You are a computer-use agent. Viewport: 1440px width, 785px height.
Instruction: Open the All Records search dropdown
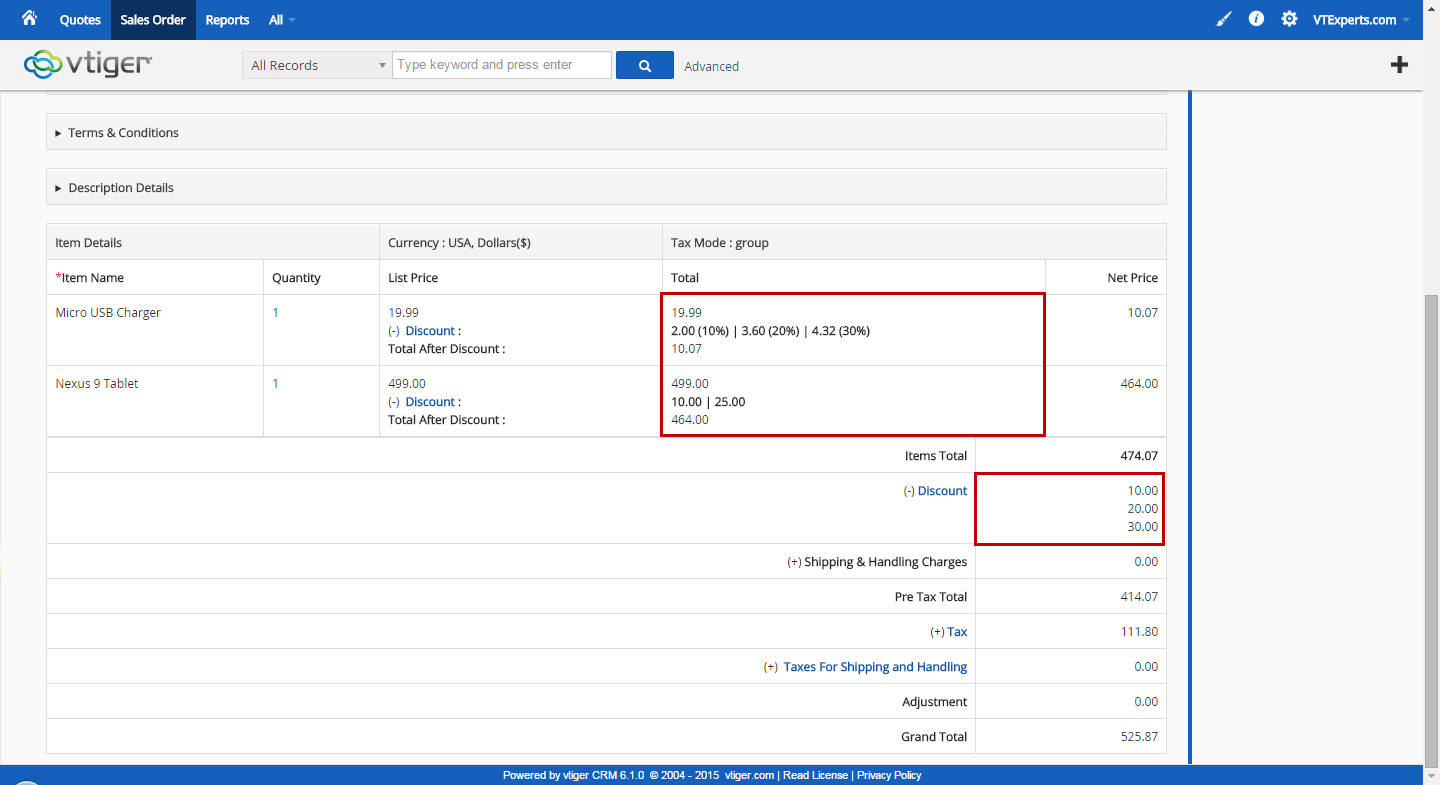tap(317, 65)
